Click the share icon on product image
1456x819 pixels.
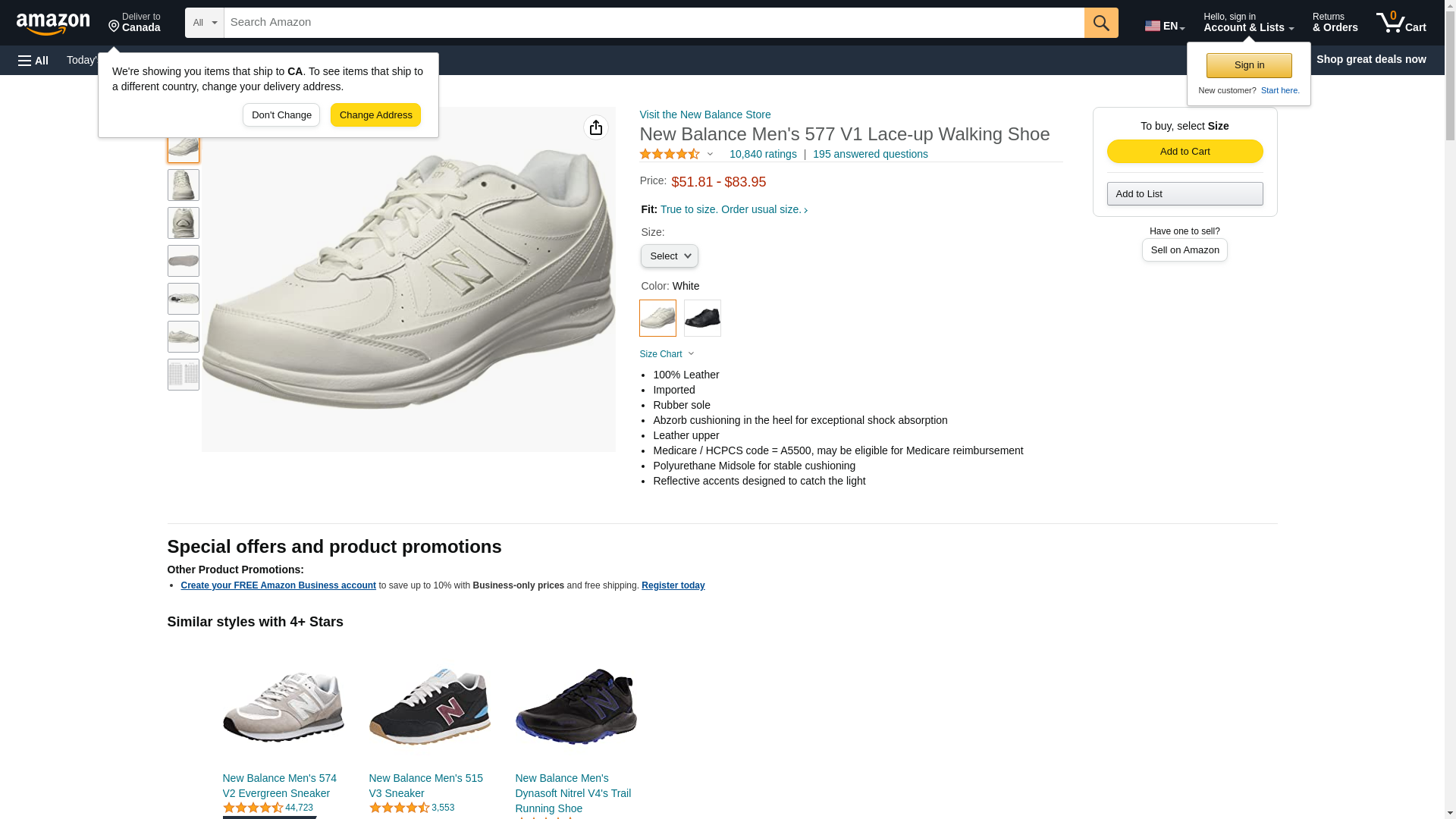(x=596, y=127)
